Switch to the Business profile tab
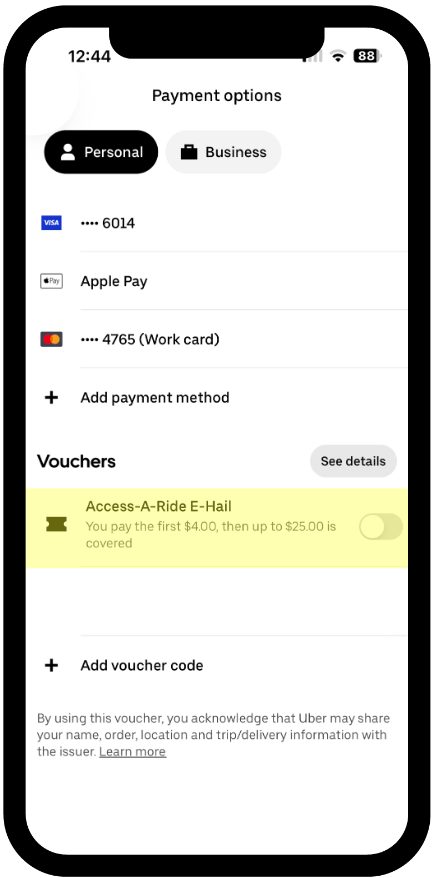 pos(223,152)
